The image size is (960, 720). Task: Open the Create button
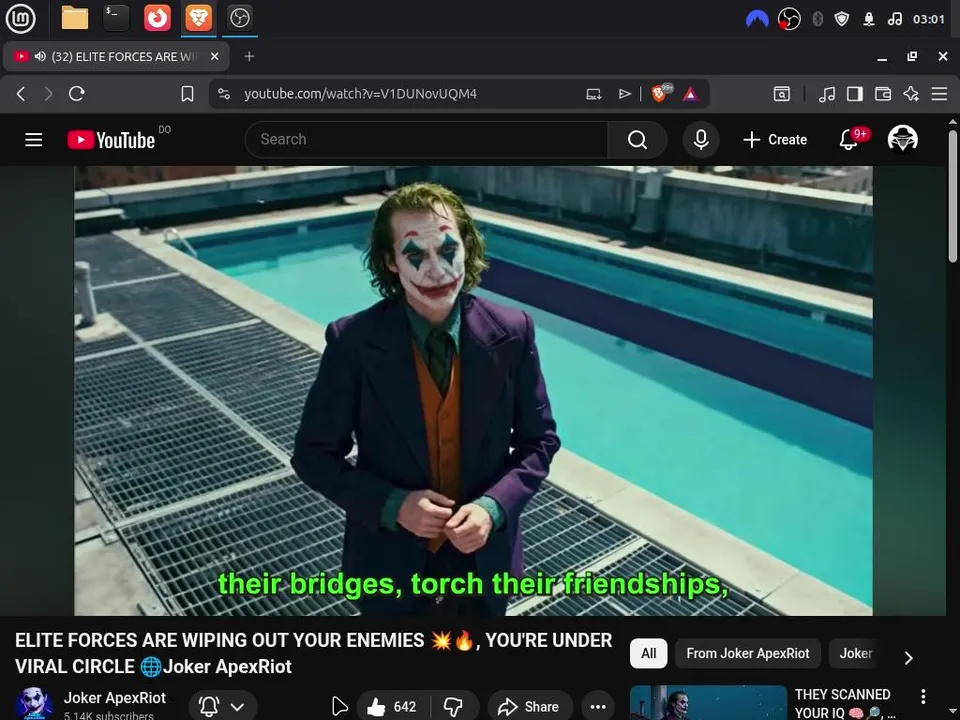click(x=775, y=140)
